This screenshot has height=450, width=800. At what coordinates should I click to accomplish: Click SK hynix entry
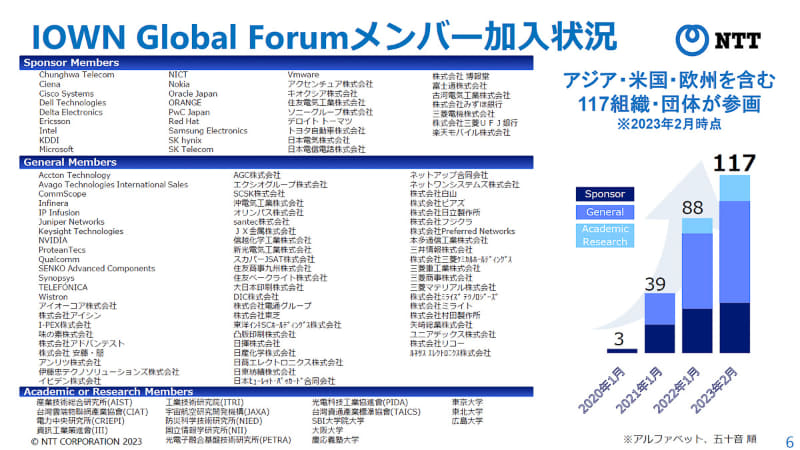click(x=185, y=140)
